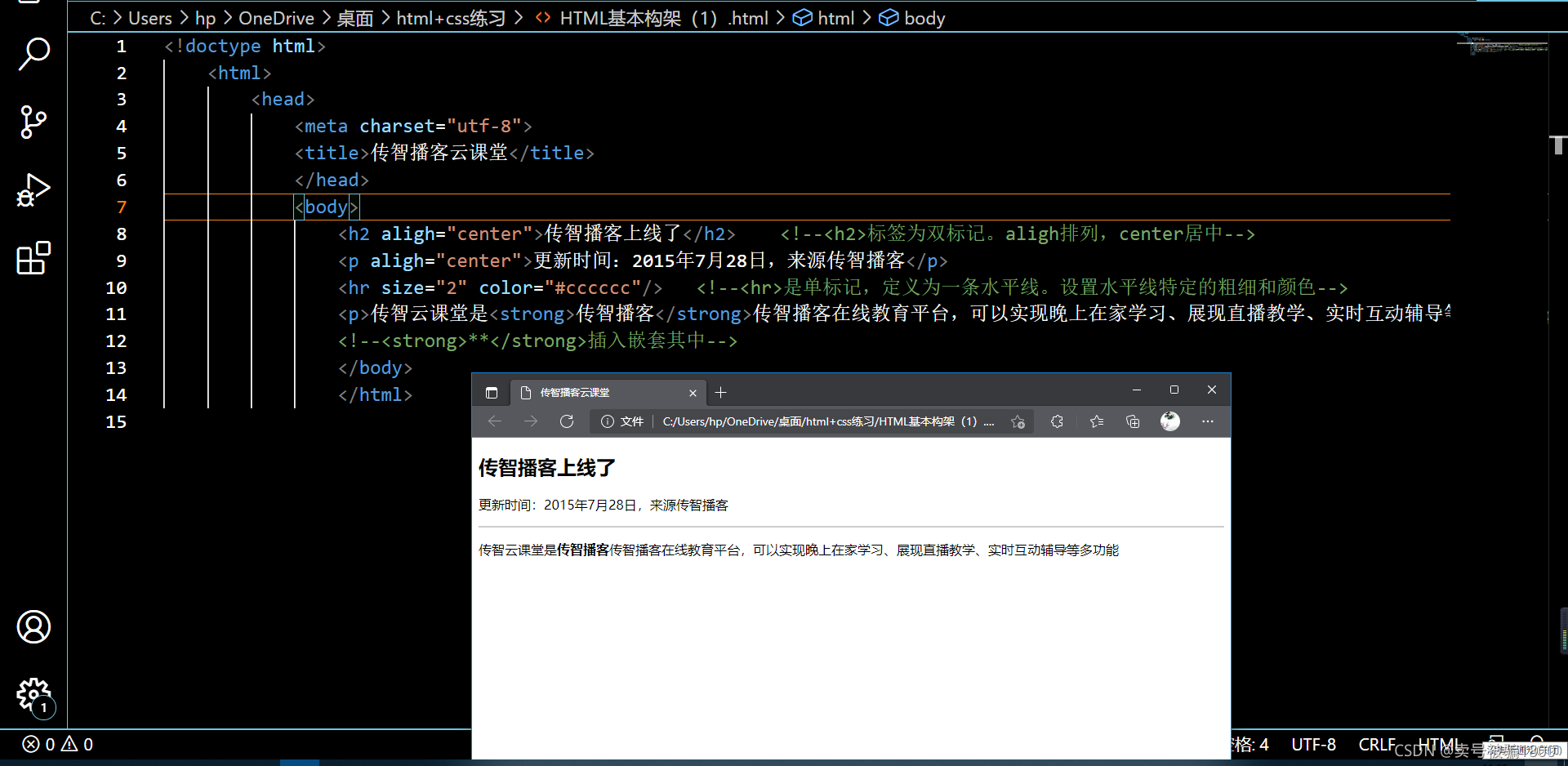Open a new browser tab with plus

coord(720,393)
